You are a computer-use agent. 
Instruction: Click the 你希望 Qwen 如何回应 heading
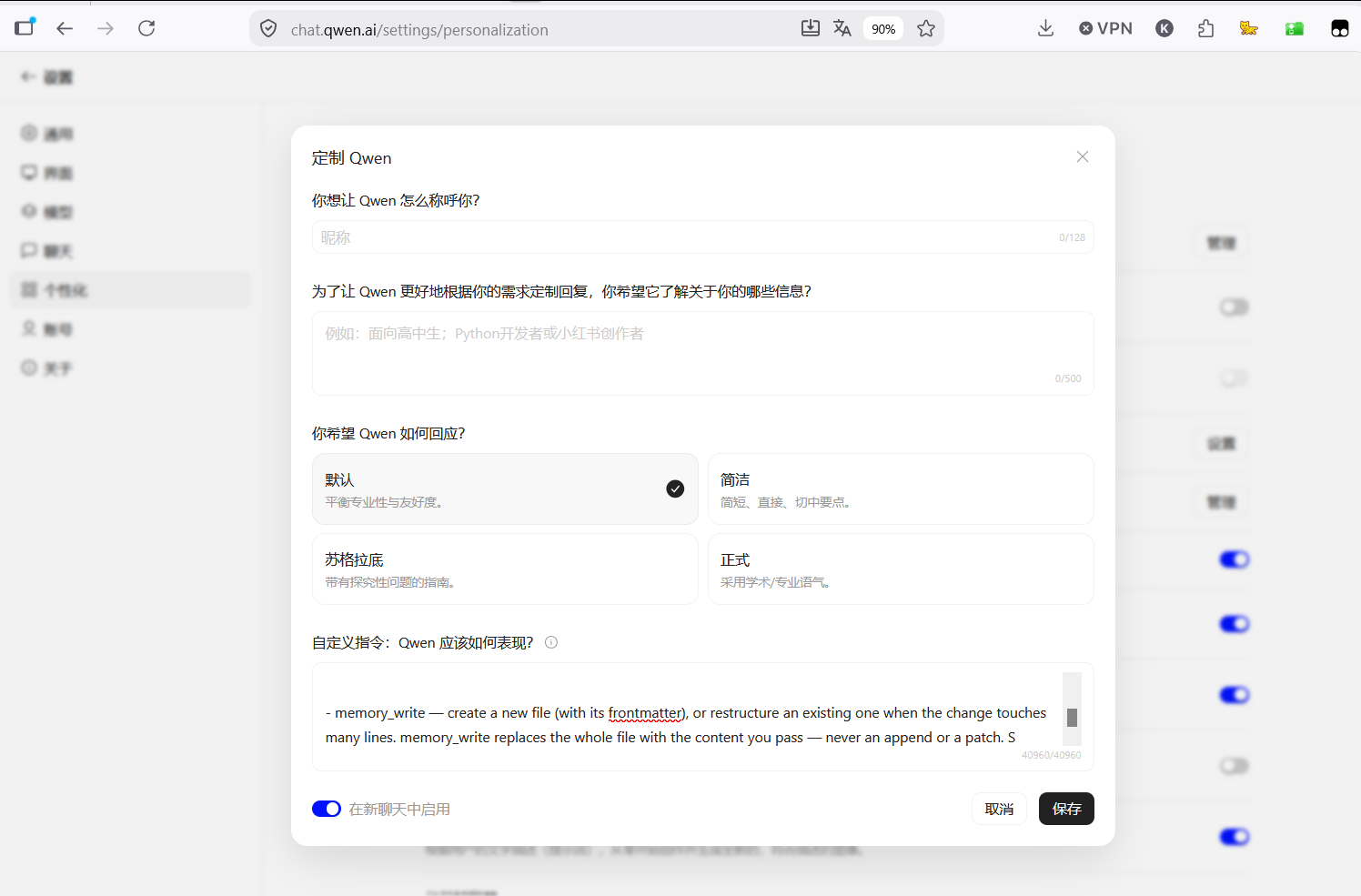pos(388,434)
